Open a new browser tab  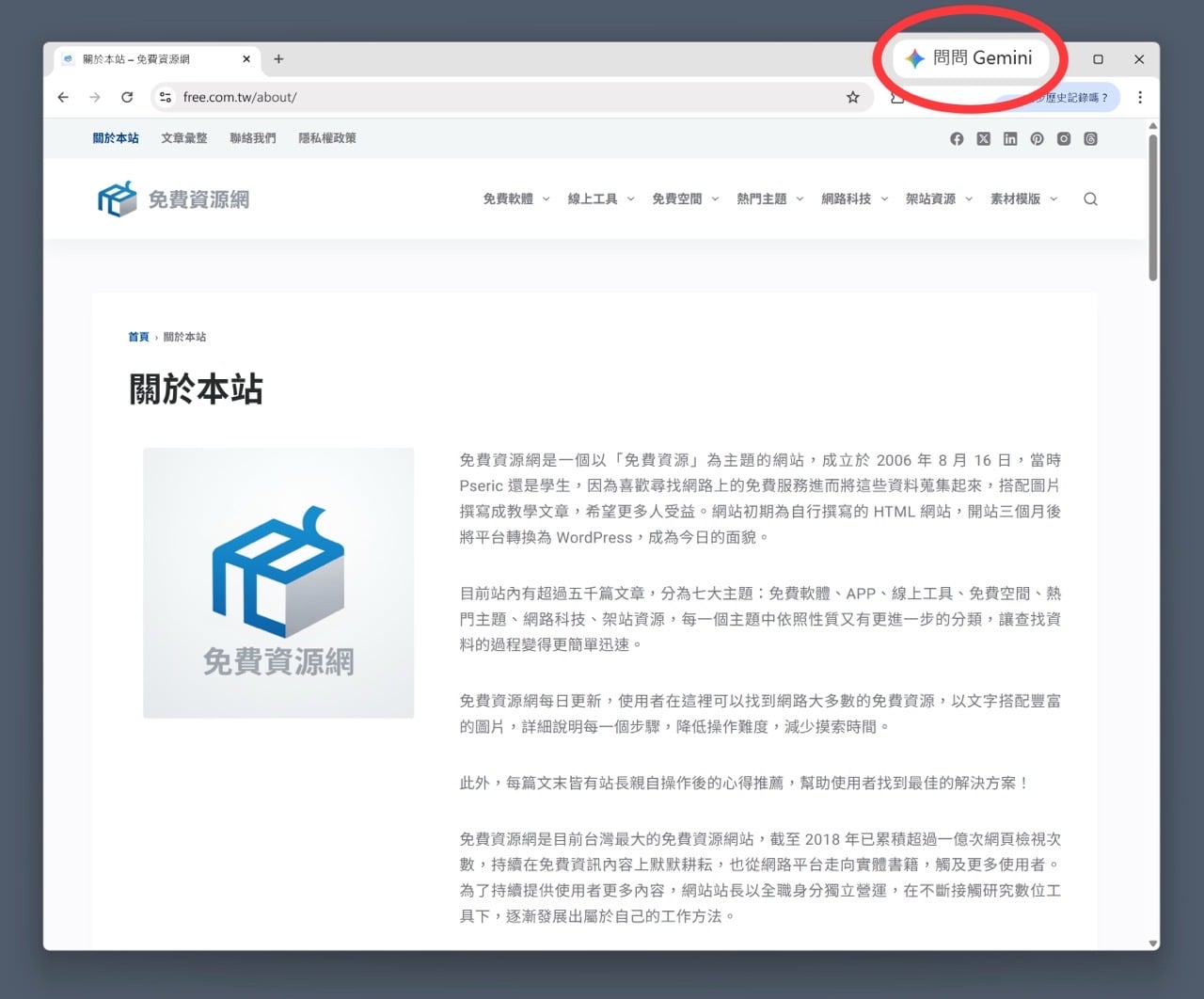coord(278,58)
